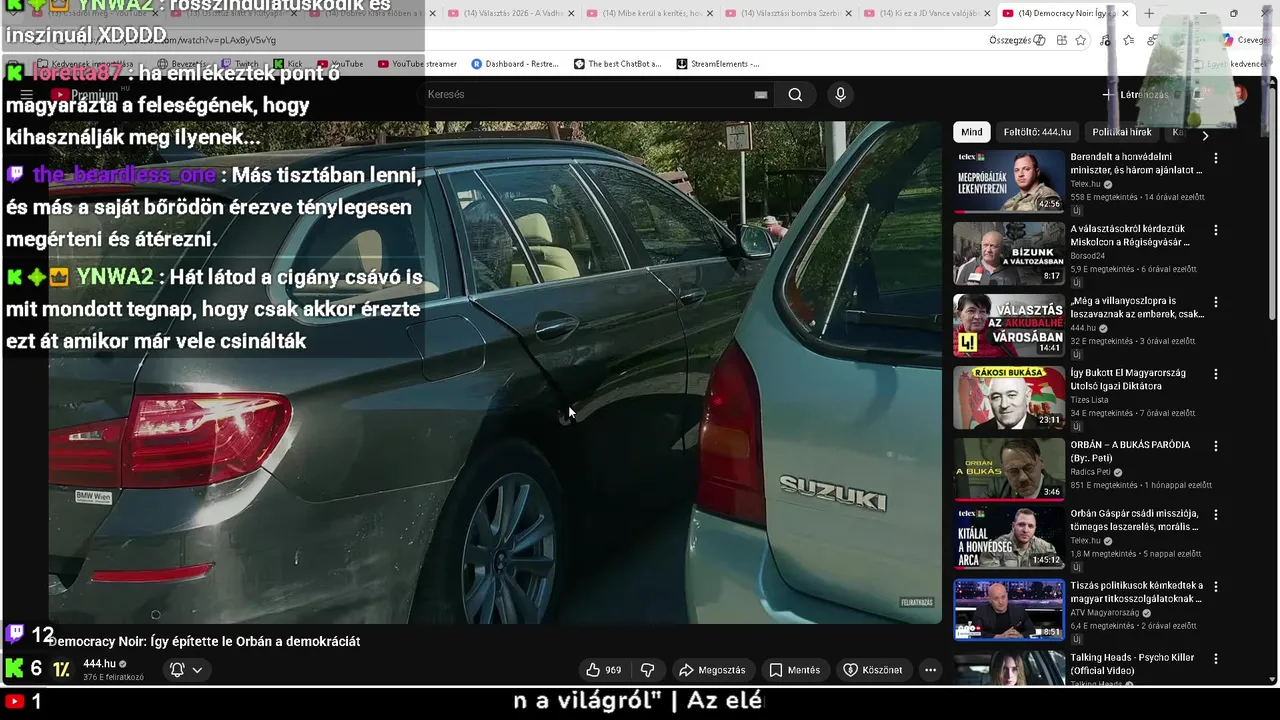Open the options menu for the 'Még a villanyoszlopra is' video

(1216, 302)
